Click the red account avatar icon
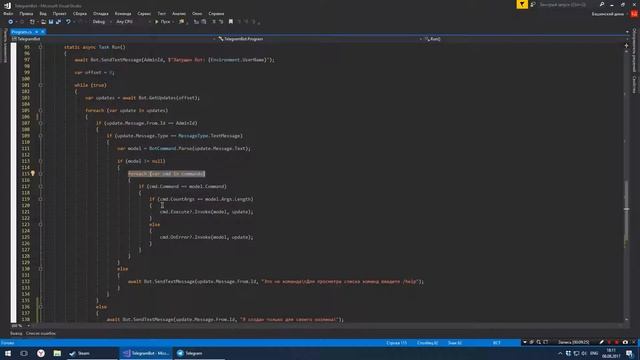Screen dimensions: 640x360 click(634, 14)
